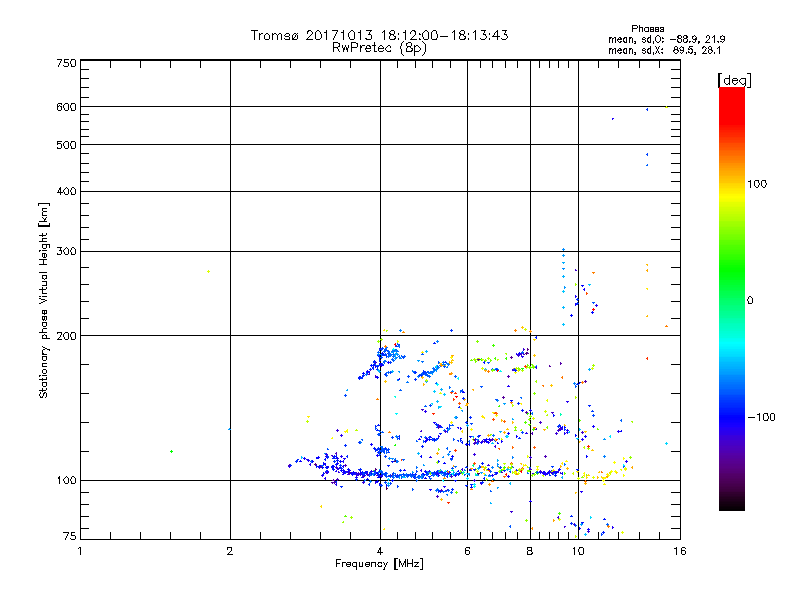Viewport: 800px width, 600px height.
Task: Click the x-axis tick label '8'
Action: [x=530, y=551]
